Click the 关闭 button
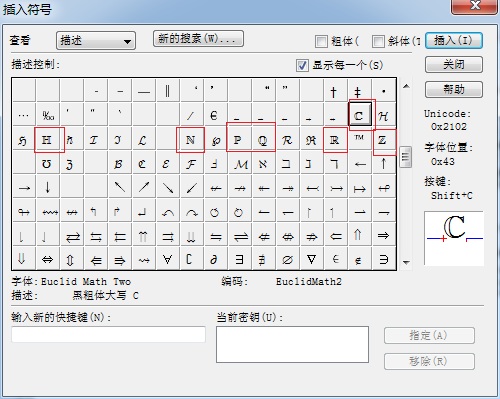The width and height of the screenshot is (500, 399). click(454, 64)
